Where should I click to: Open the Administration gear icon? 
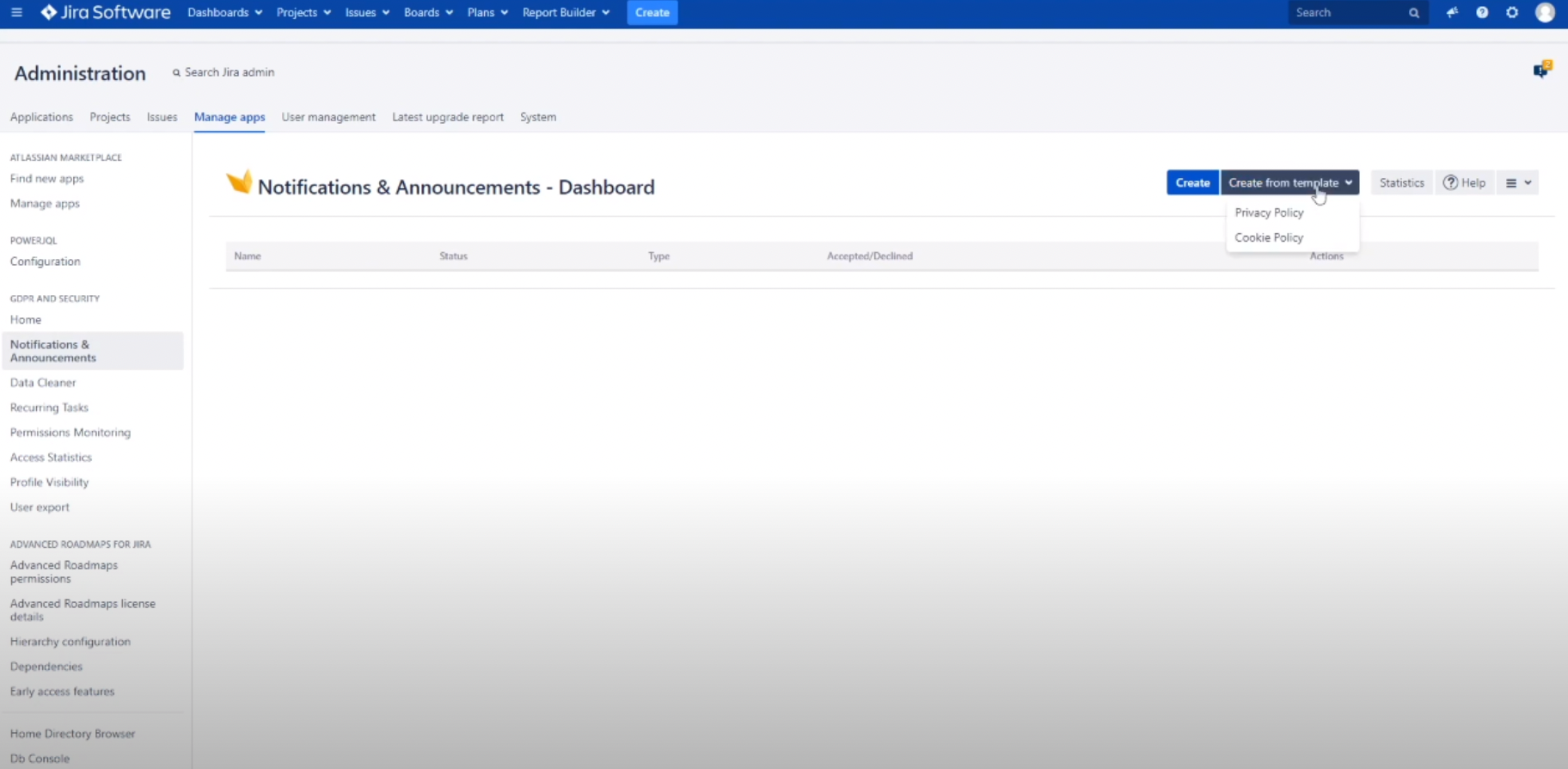pyautogui.click(x=1512, y=13)
